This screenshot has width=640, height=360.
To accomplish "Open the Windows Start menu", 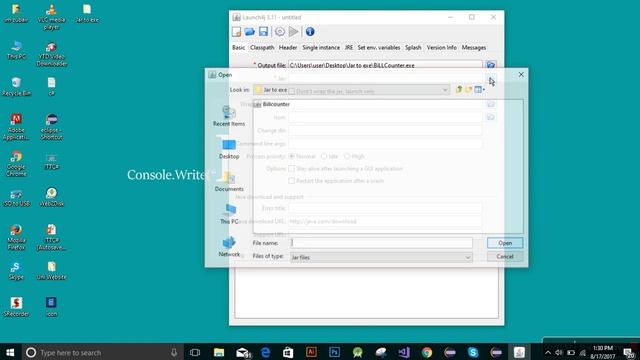I will pos(10,352).
